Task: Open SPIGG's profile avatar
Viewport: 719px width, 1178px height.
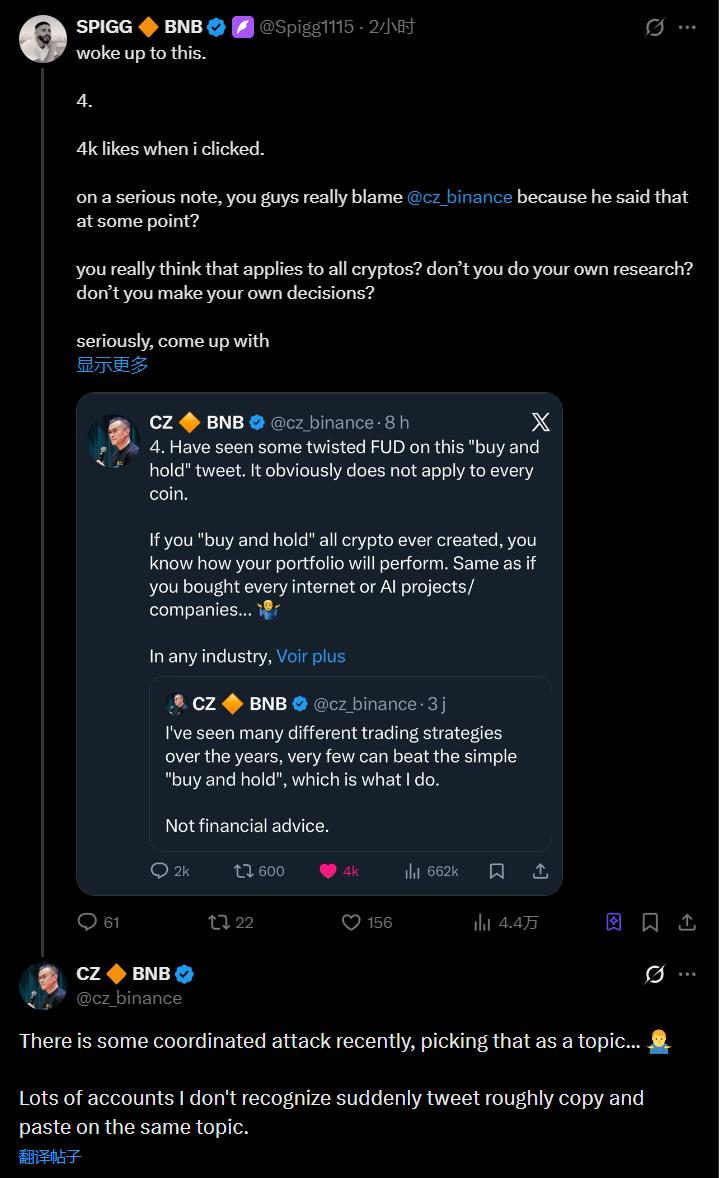Action: click(43, 39)
